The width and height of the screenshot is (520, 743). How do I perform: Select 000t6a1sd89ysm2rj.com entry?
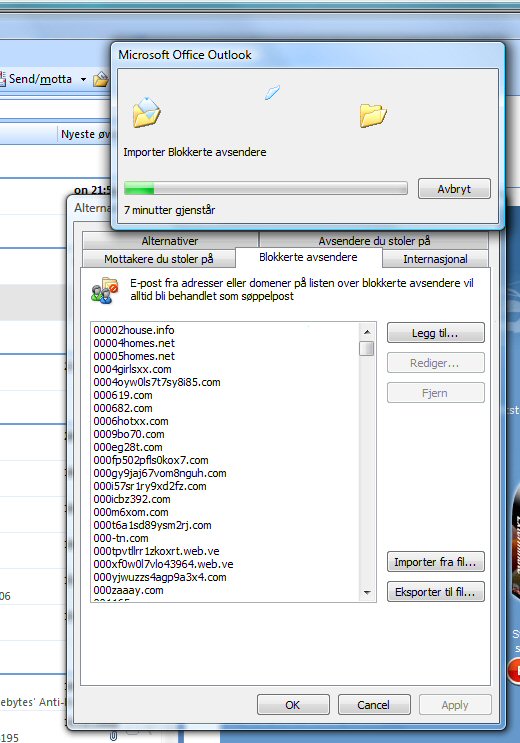[x=152, y=525]
